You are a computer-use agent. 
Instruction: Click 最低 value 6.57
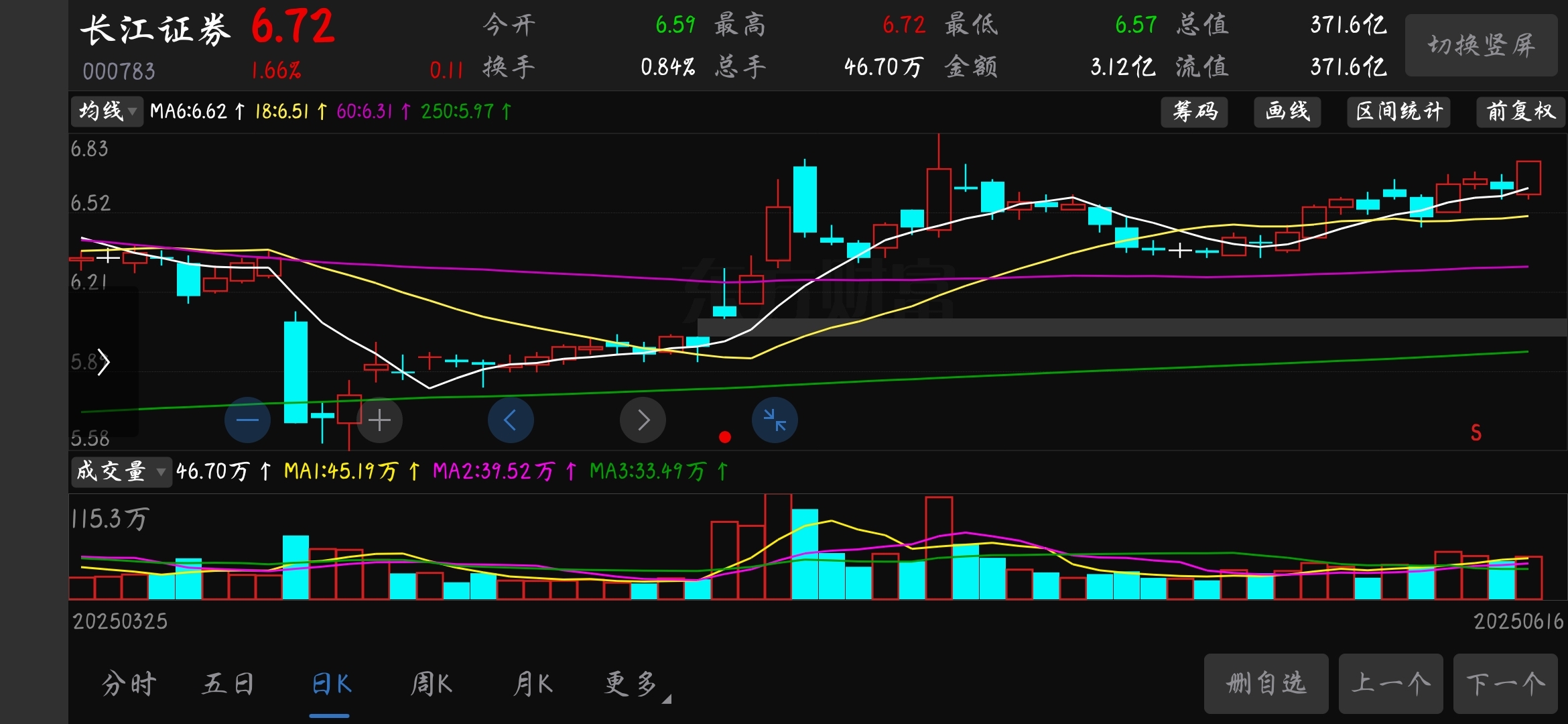[x=1136, y=25]
